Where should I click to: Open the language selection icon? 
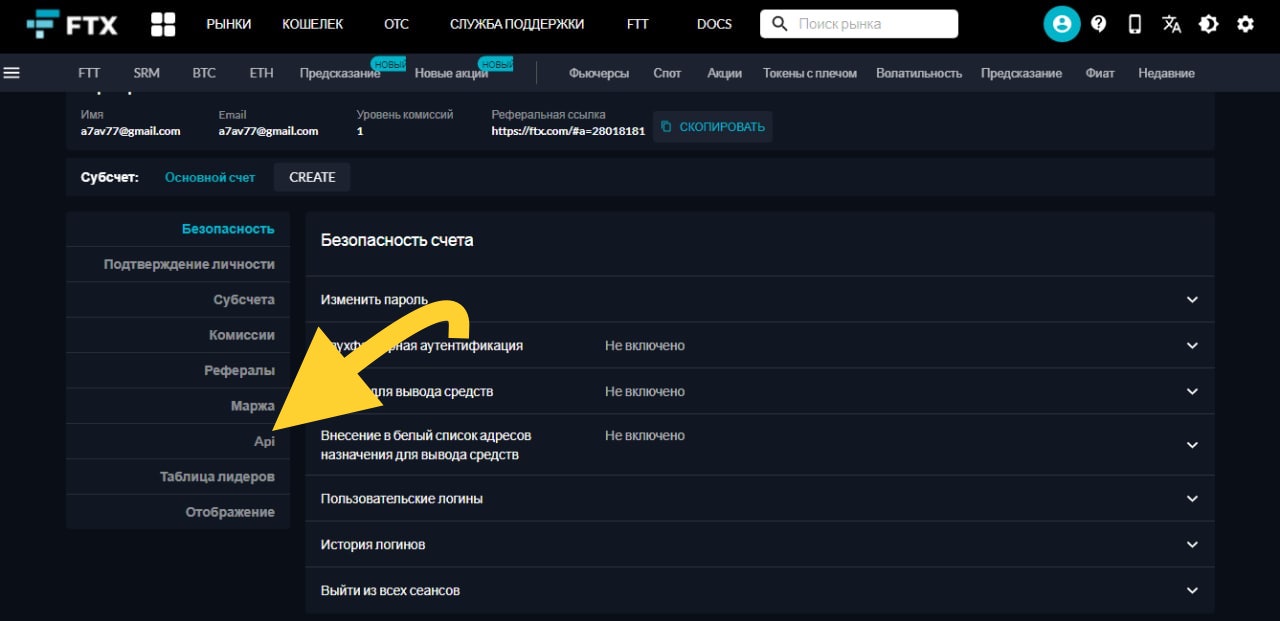click(1172, 23)
